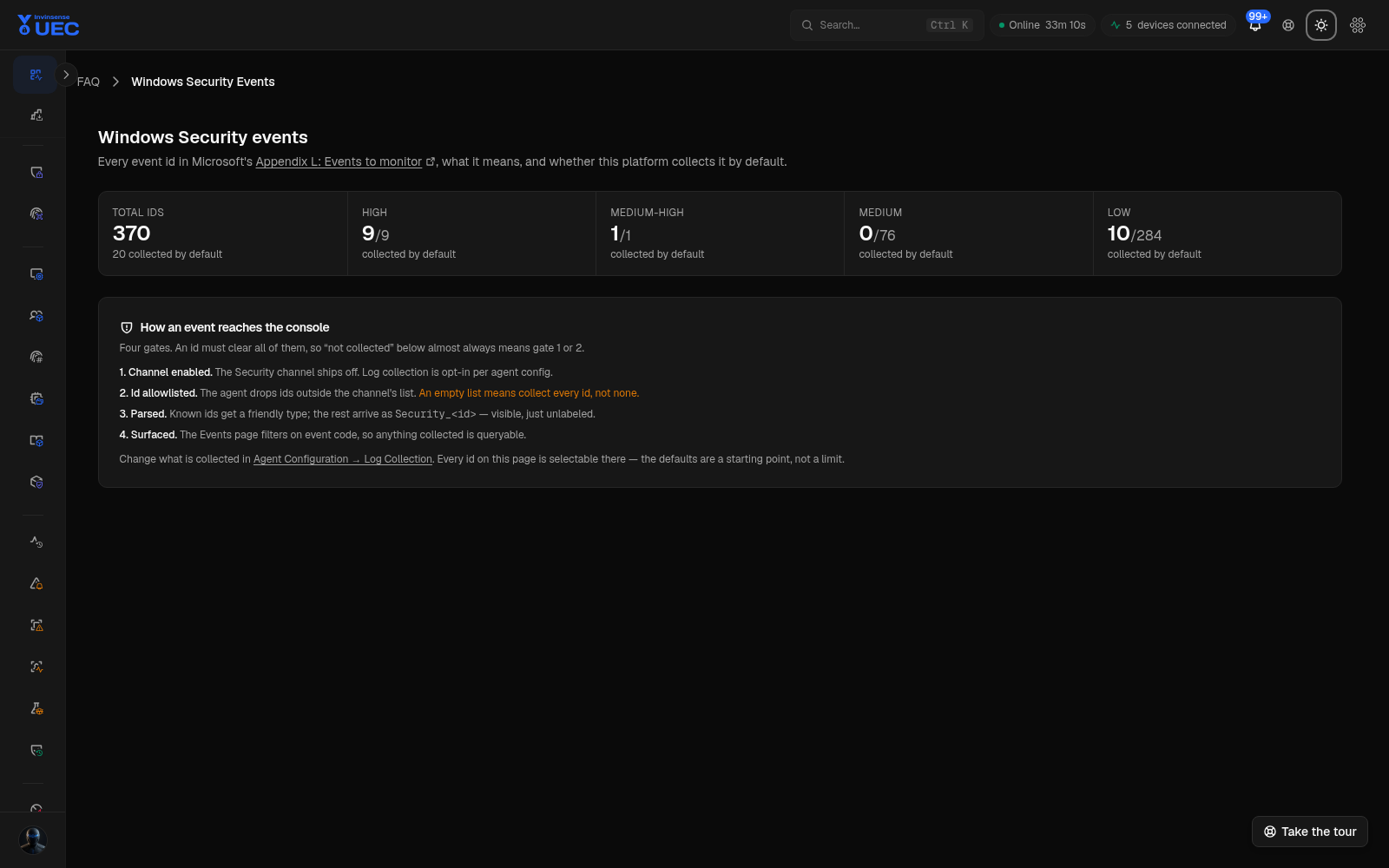This screenshot has height=868, width=1389.
Task: Click the Ctrl K shortcut hint
Action: tap(949, 25)
